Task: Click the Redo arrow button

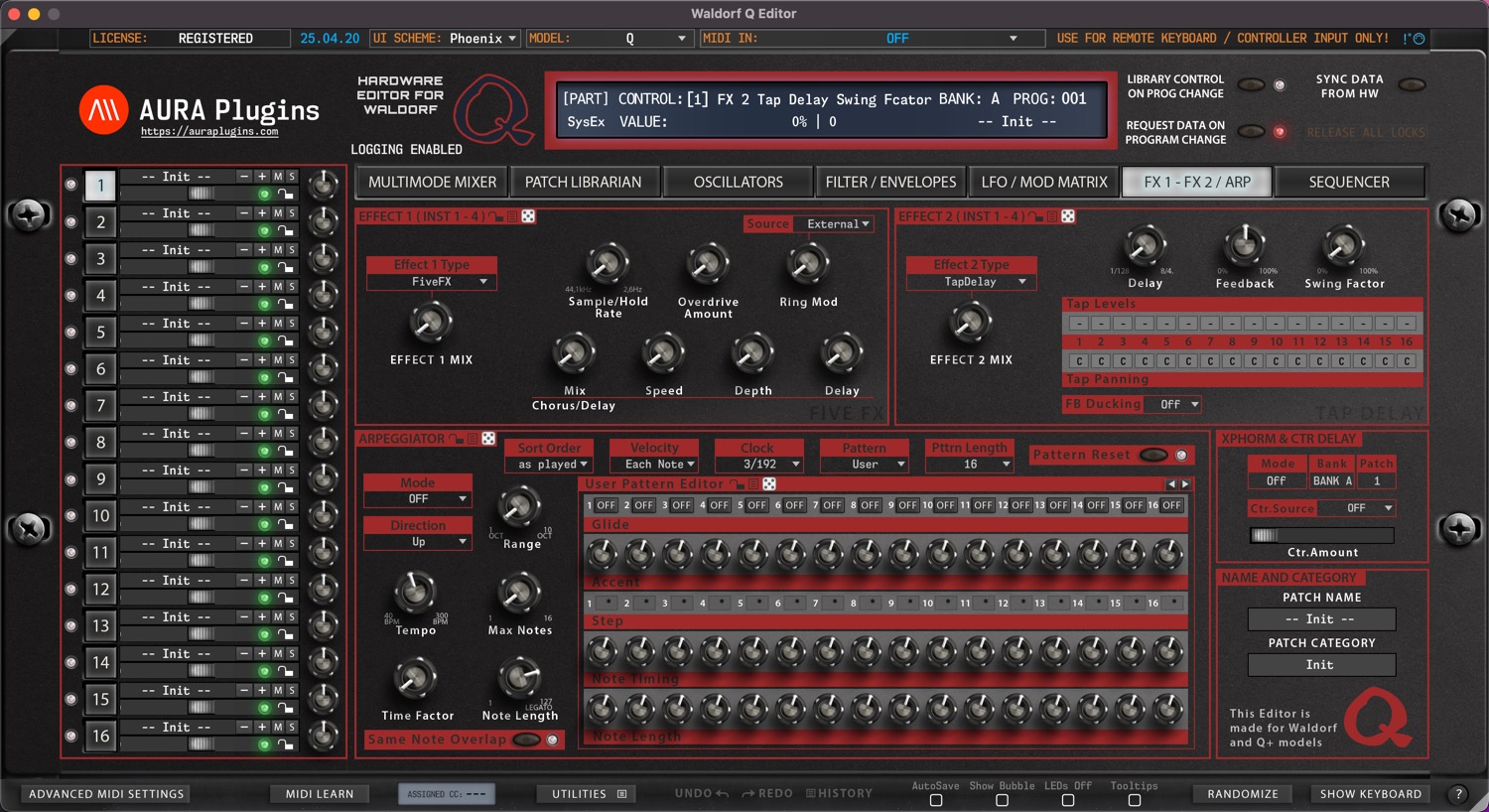Action: click(x=766, y=793)
